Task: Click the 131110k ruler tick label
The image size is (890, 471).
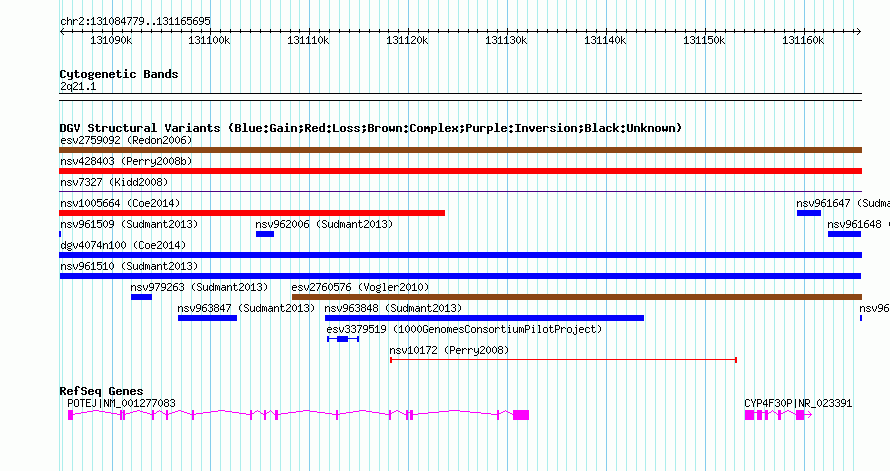Action: 308,40
